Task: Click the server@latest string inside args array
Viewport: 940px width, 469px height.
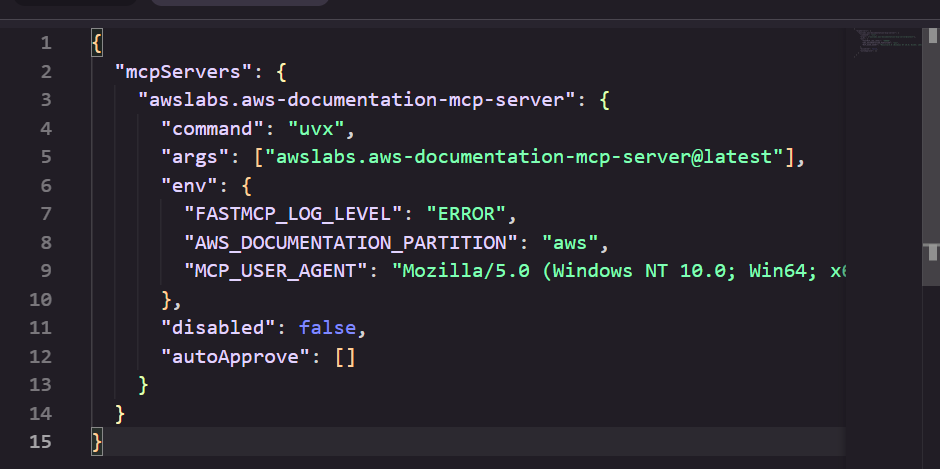Action: [525, 157]
